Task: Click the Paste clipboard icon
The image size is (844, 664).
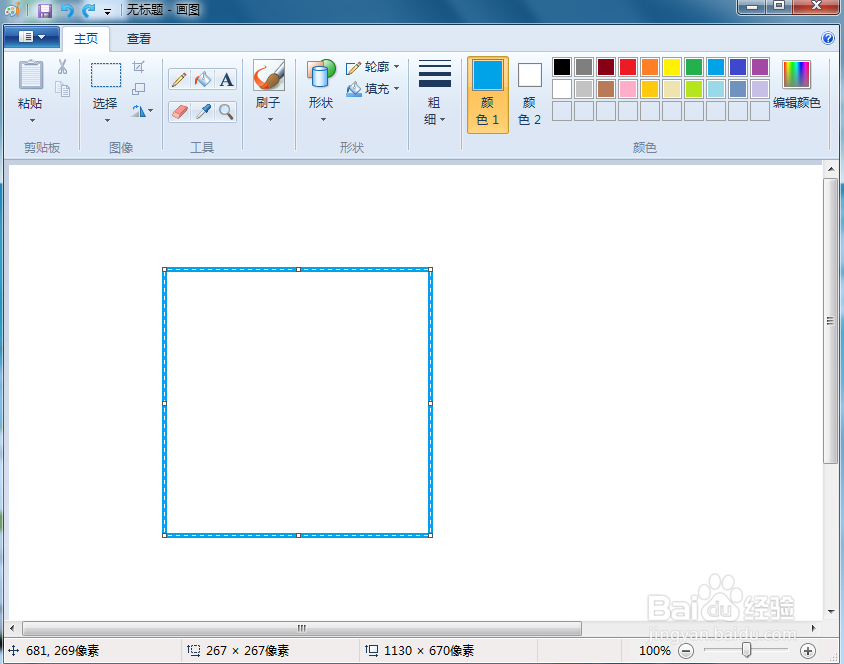Action: (31, 75)
